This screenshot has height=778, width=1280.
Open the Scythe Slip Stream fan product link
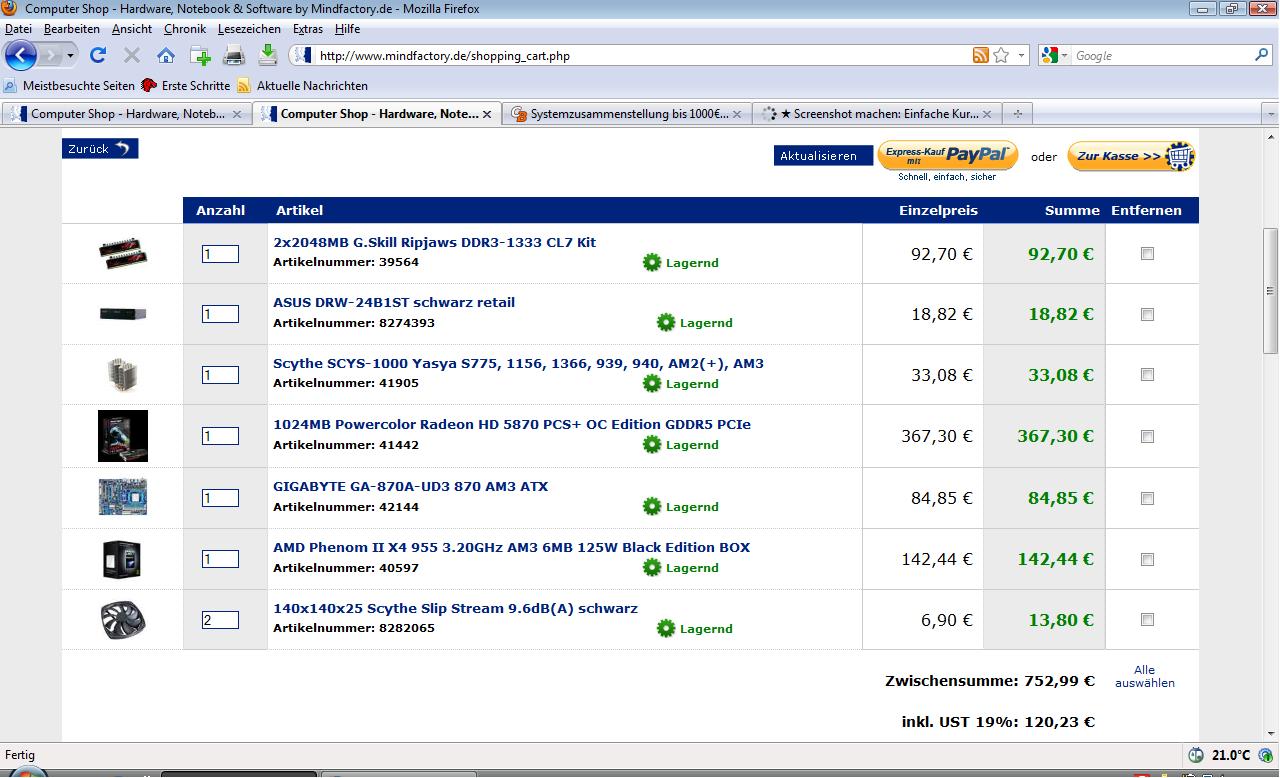pyautogui.click(x=455, y=608)
